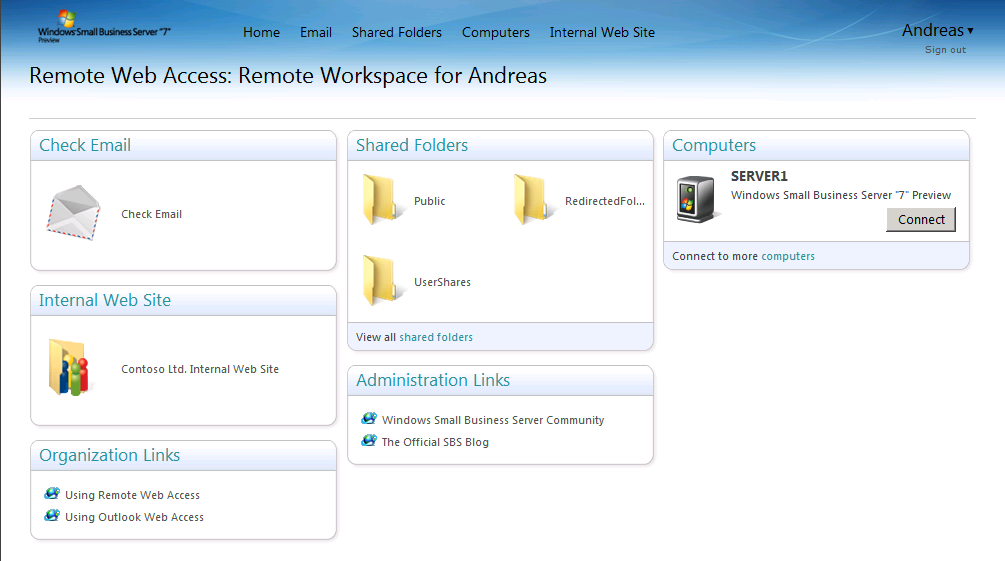Image resolution: width=1005 pixels, height=561 pixels.
Task: Click the SERVER1 computer icon
Action: 696,199
